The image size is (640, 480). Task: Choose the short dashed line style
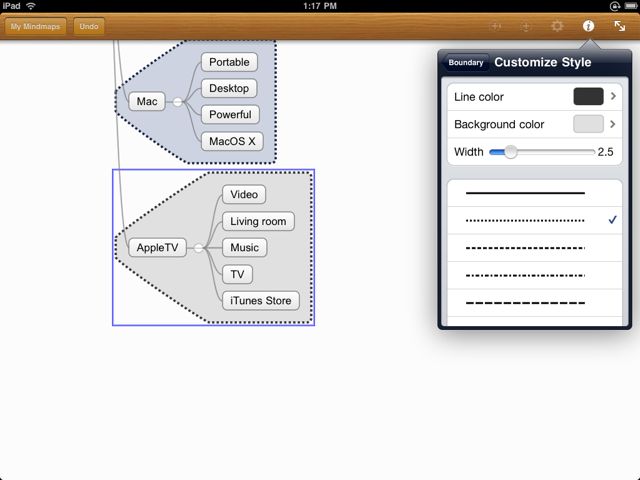[535, 248]
